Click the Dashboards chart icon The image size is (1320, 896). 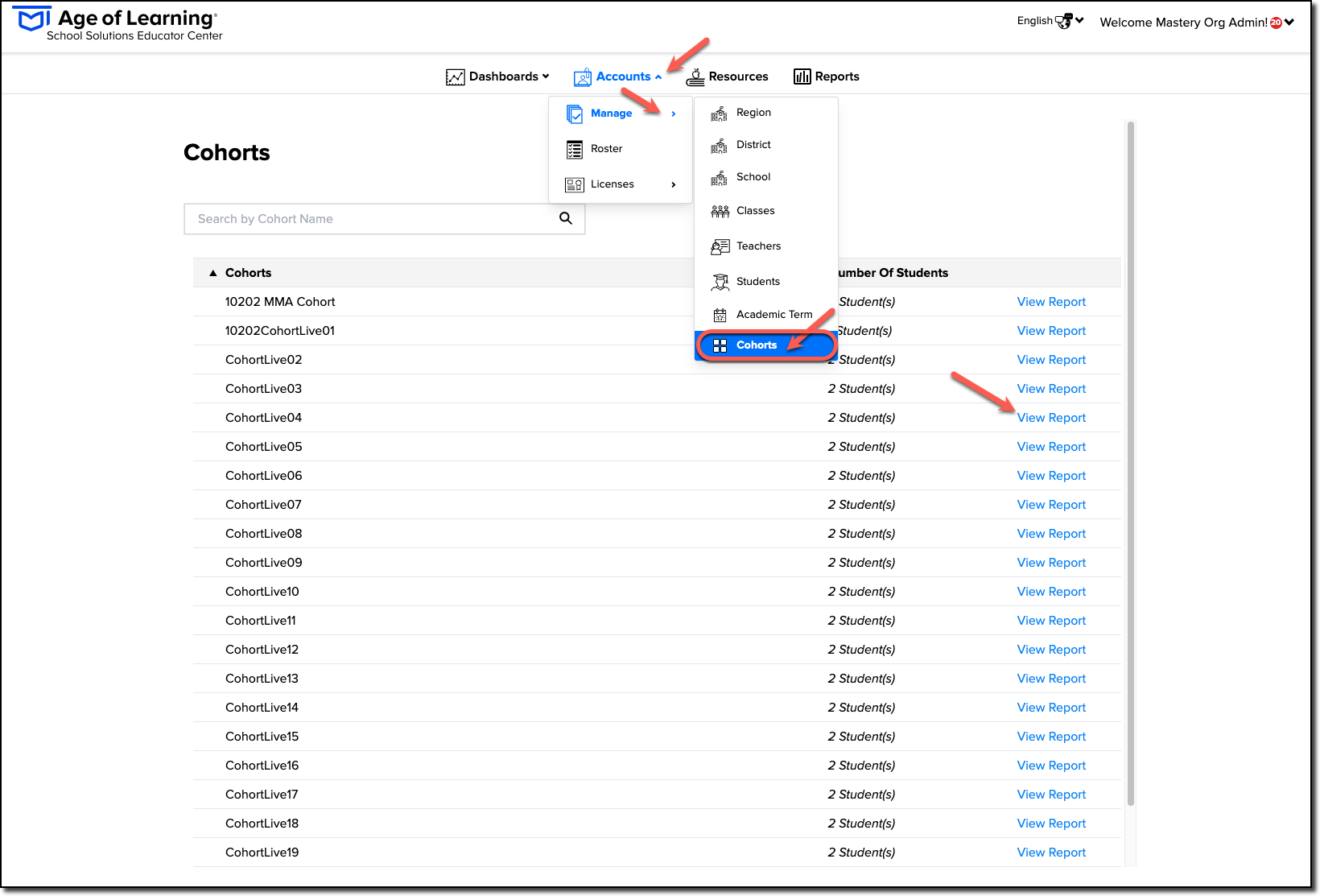click(456, 77)
